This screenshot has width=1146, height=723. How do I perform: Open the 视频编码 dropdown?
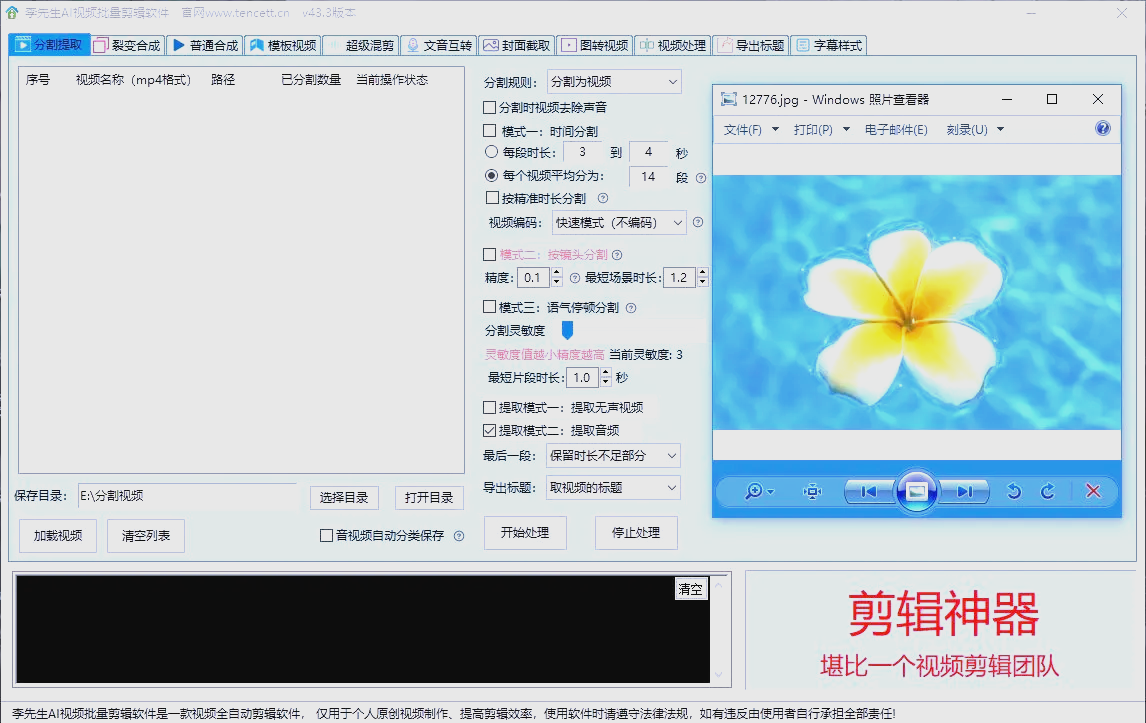(619, 222)
